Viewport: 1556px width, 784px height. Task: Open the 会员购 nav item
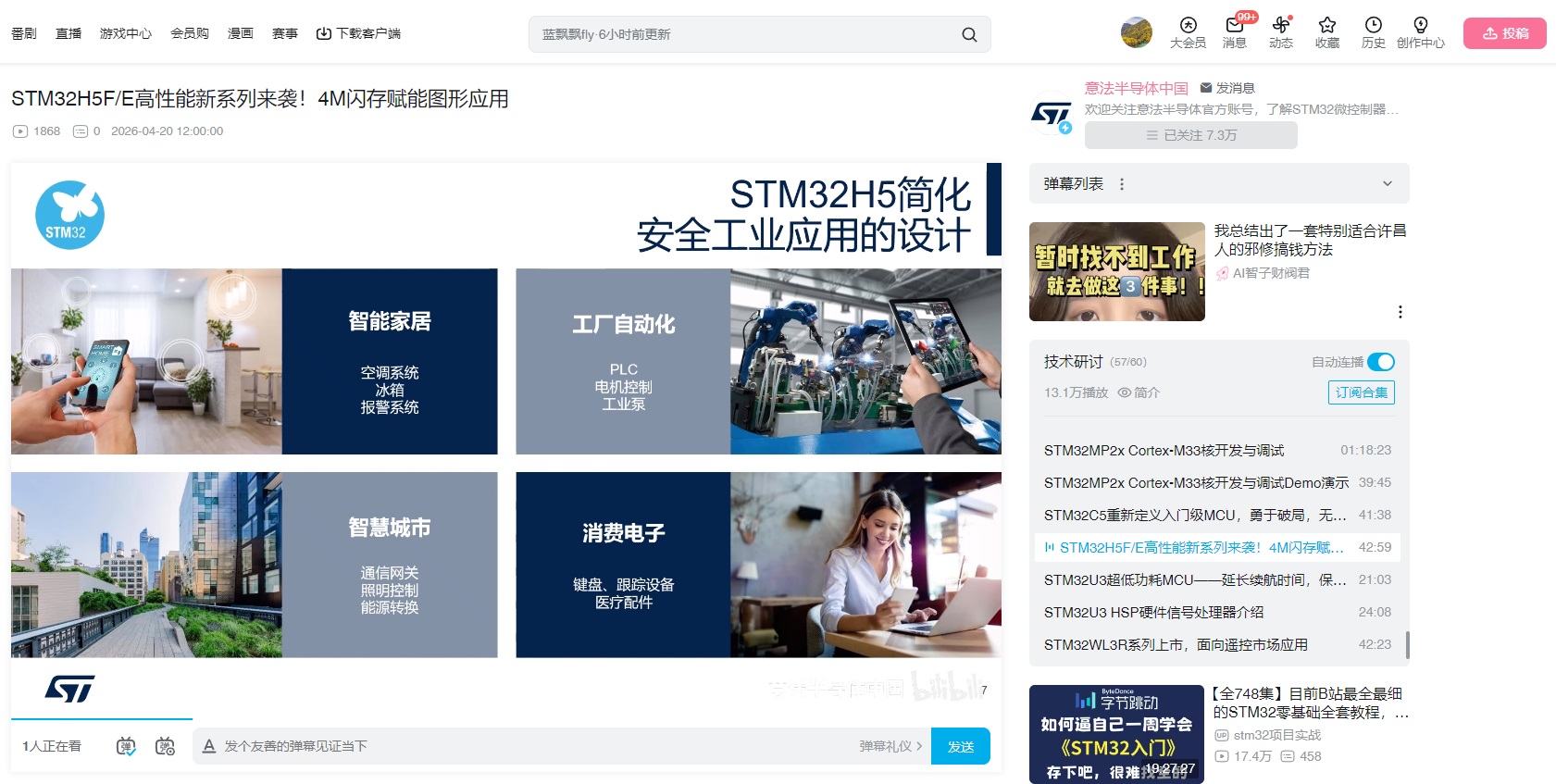point(190,33)
